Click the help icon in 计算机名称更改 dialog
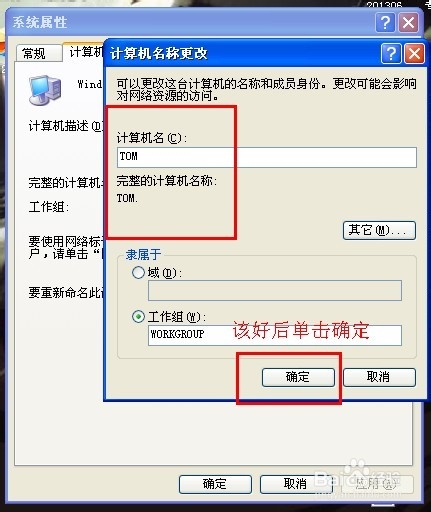Viewport: 431px width, 512px height. tap(391, 53)
